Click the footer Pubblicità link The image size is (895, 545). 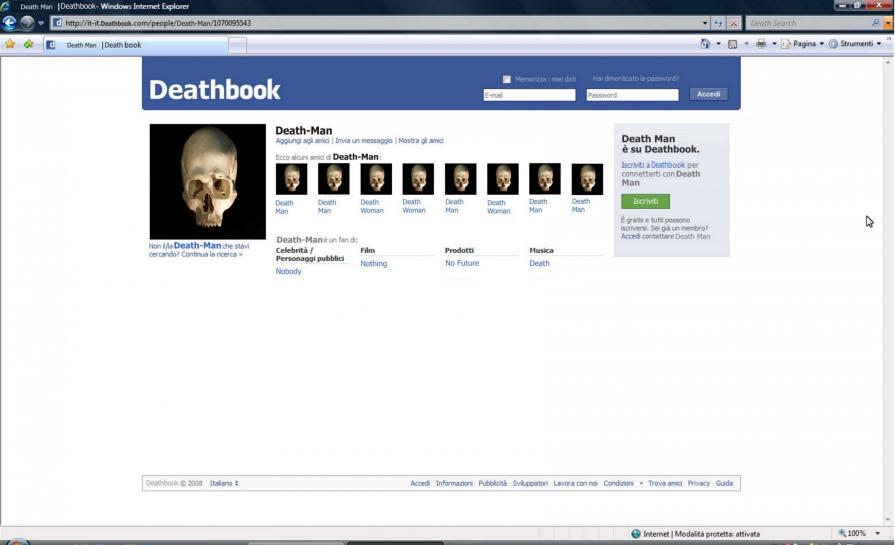coord(493,483)
